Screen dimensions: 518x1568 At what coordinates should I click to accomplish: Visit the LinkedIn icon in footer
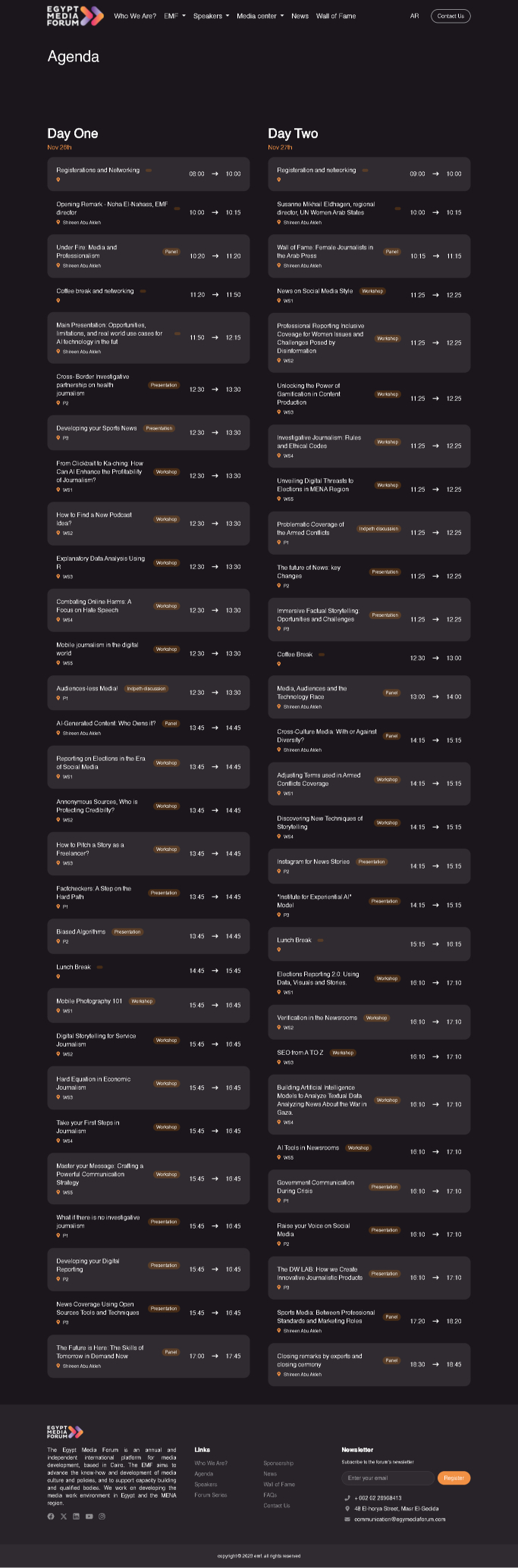coord(77,1516)
